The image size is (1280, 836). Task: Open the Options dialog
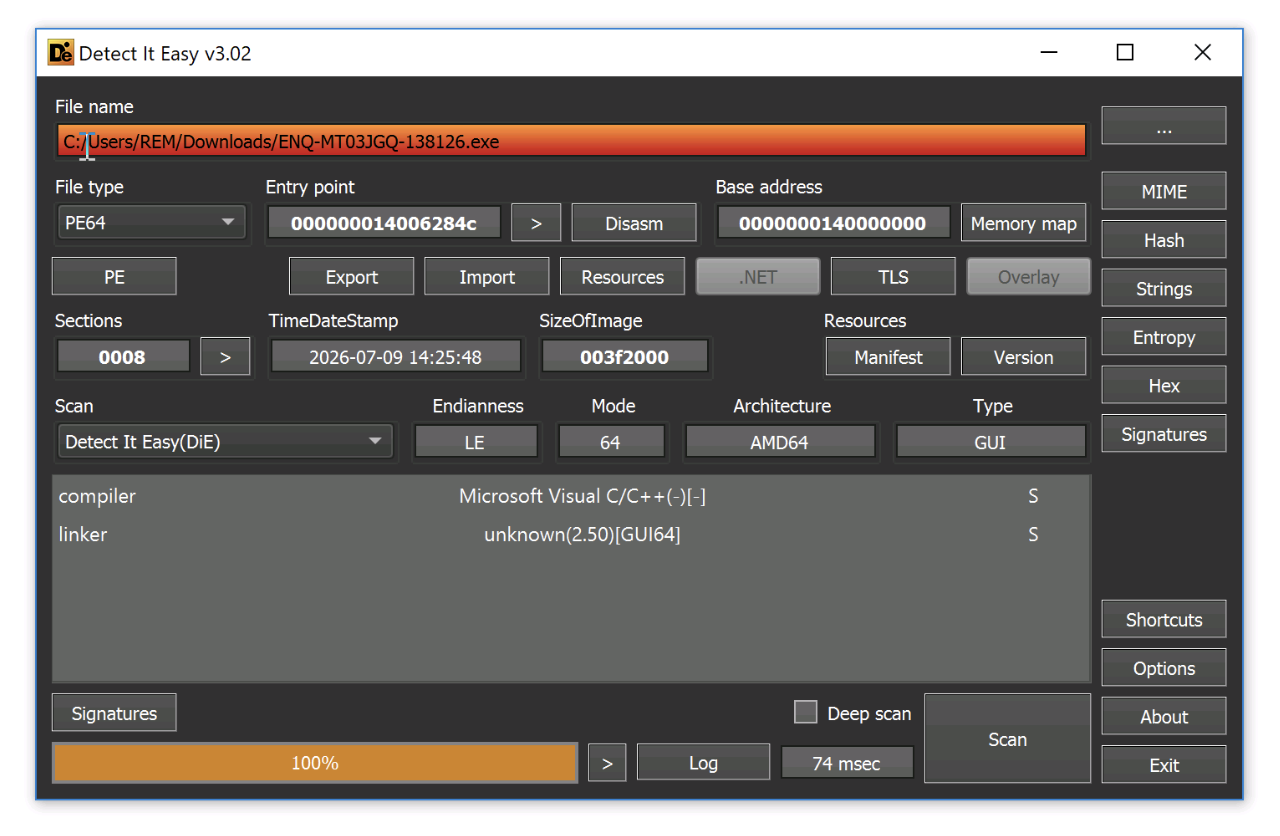point(1164,668)
